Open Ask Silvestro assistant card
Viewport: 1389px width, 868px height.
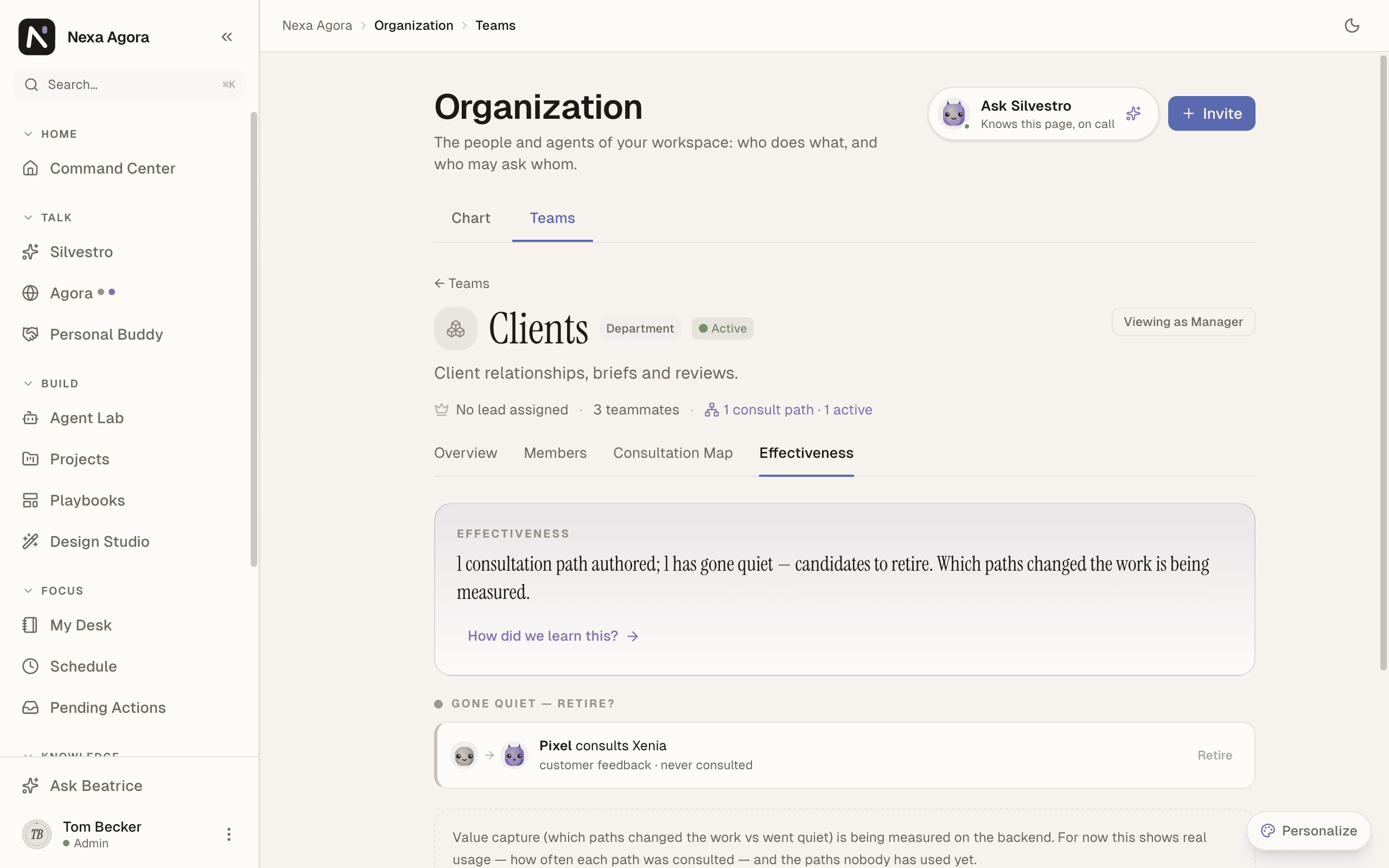click(x=1043, y=114)
